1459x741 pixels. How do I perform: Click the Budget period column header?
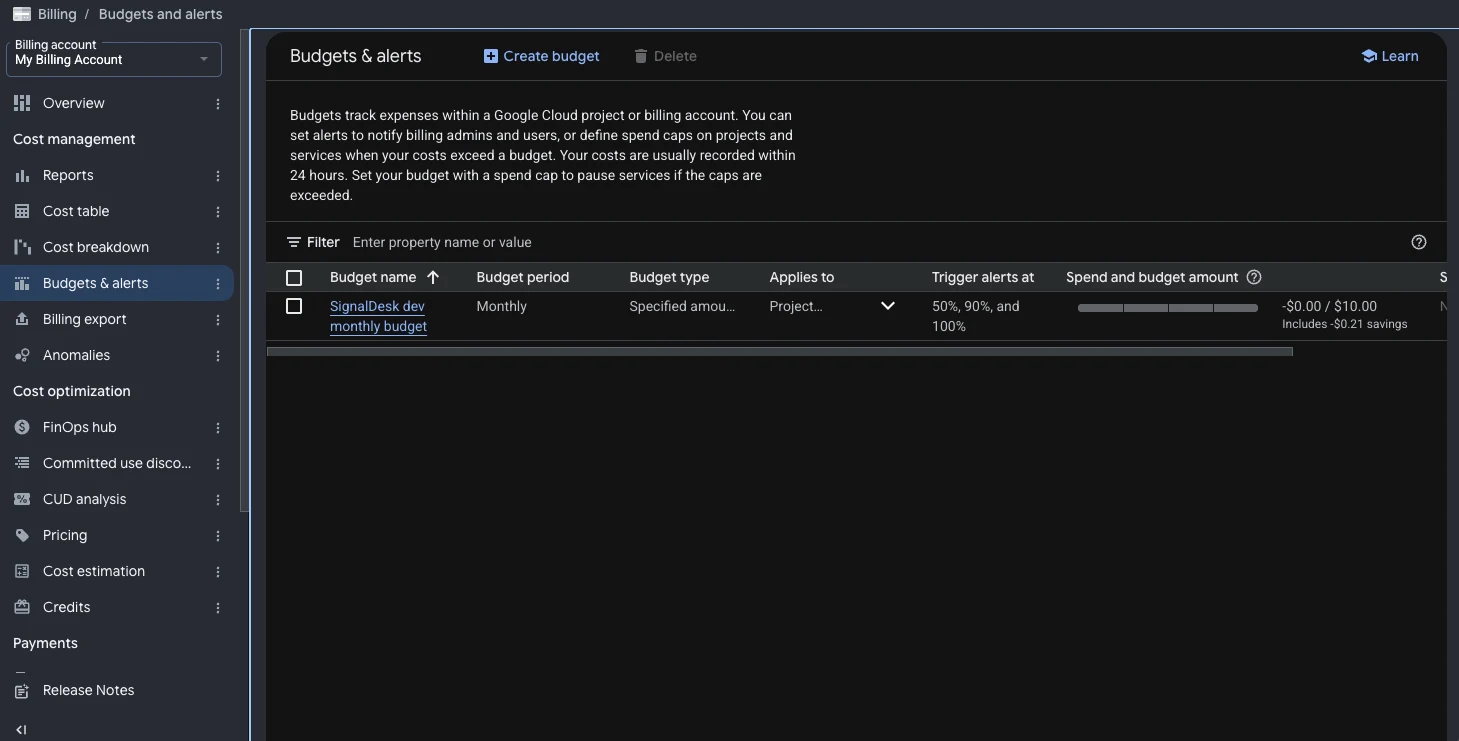point(522,277)
